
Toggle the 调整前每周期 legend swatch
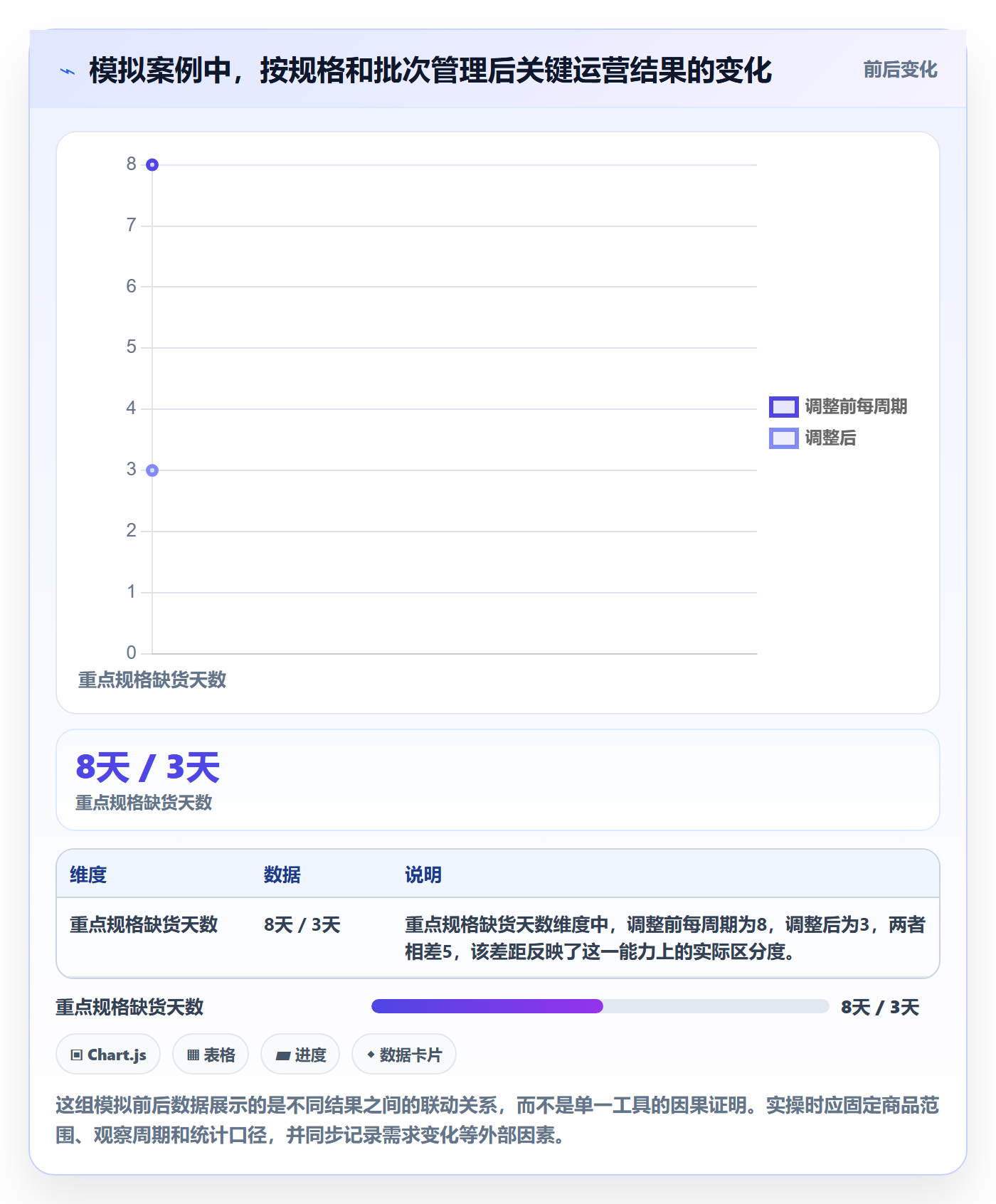(783, 407)
